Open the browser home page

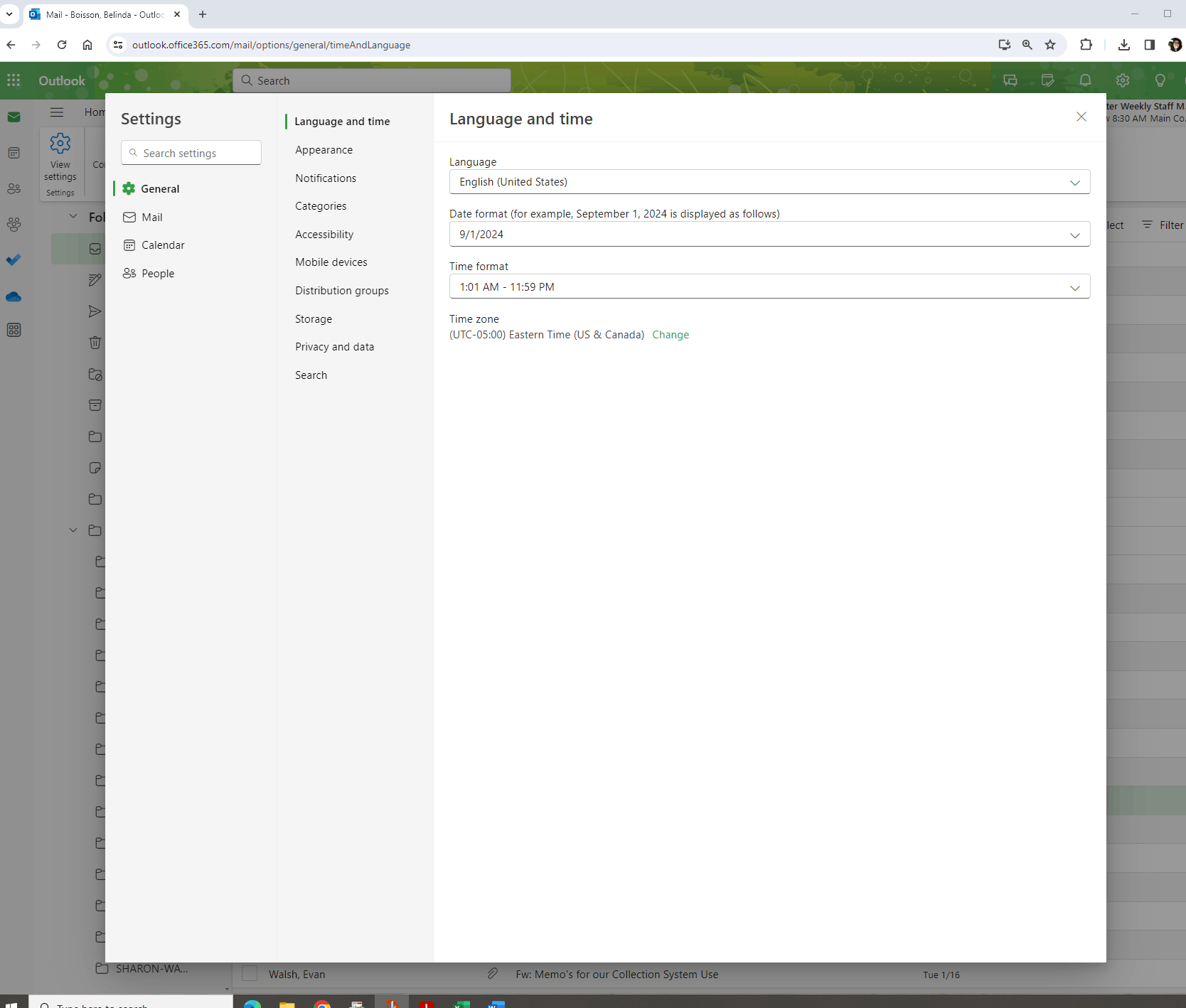click(87, 45)
